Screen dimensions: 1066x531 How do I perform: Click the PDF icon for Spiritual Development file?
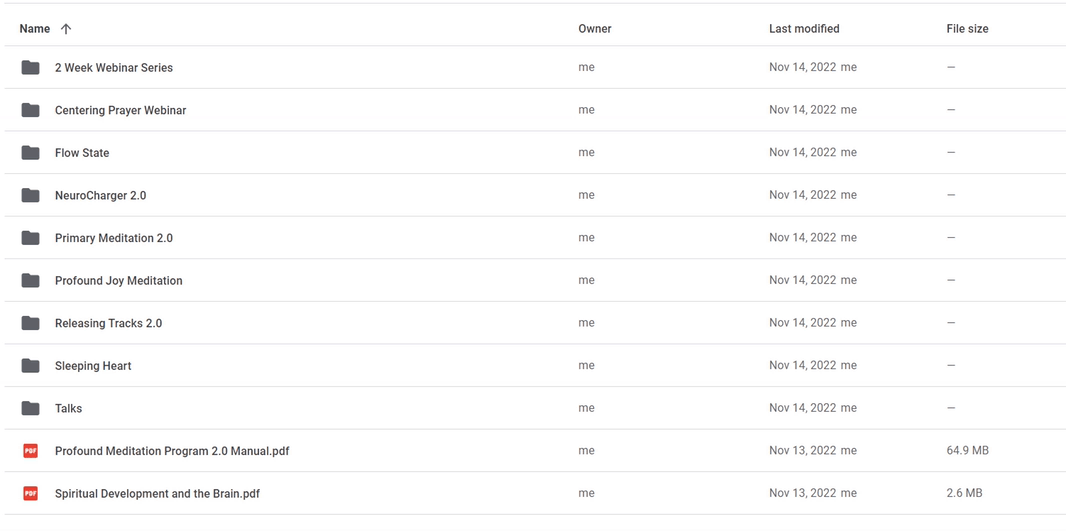31,494
